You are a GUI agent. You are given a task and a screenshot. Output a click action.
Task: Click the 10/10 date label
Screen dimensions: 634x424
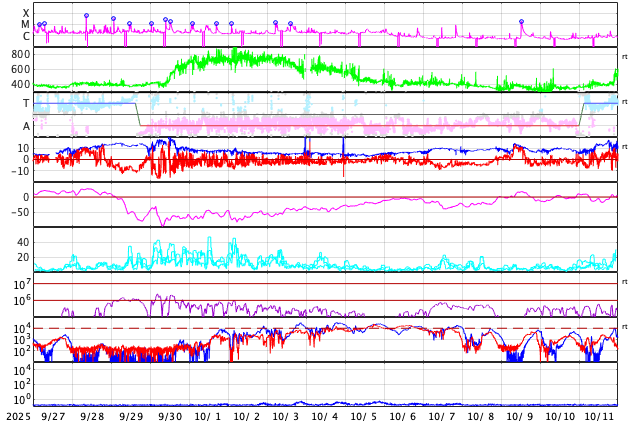(560, 416)
